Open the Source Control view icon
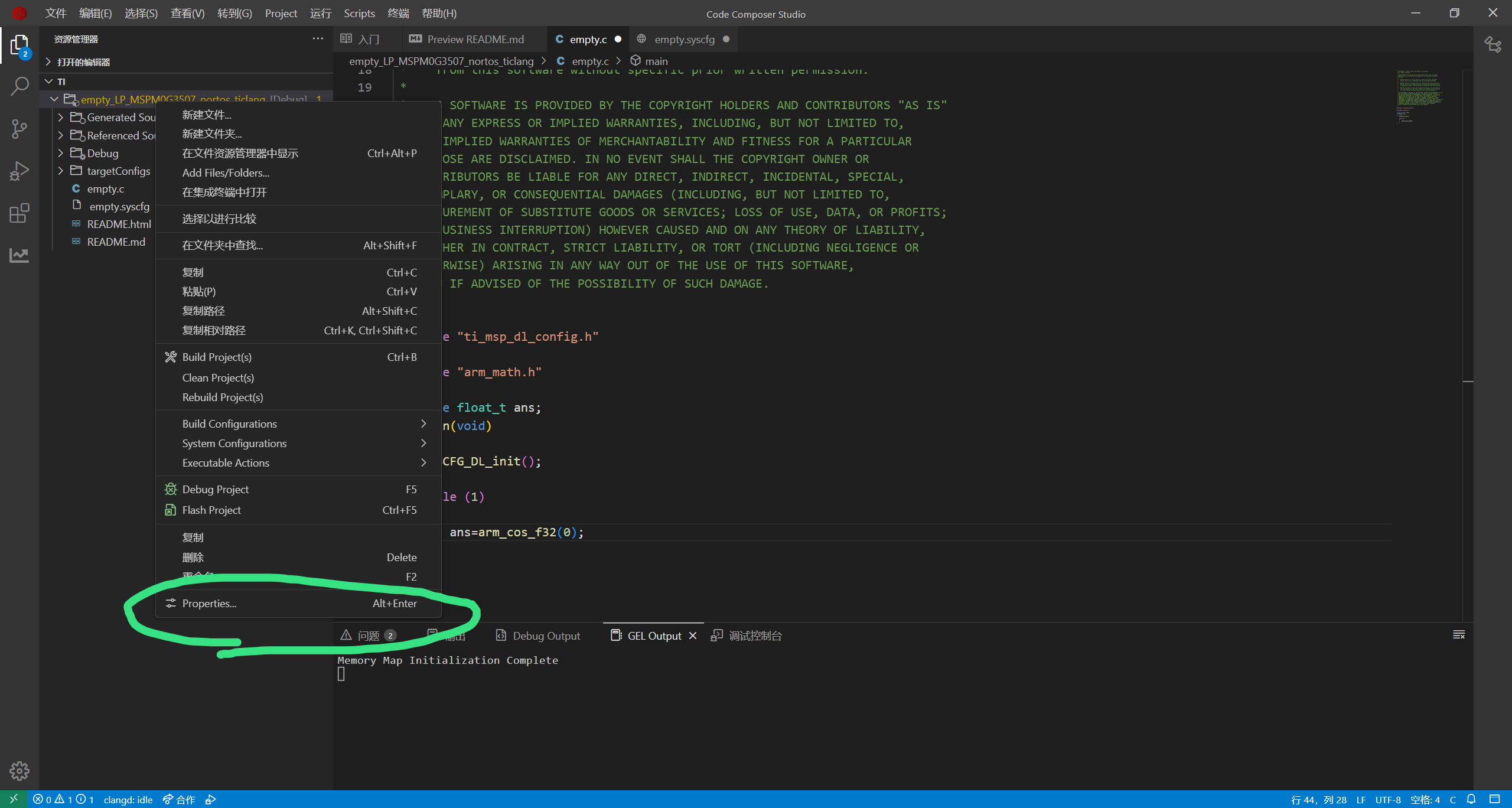The image size is (1512, 808). (x=19, y=129)
